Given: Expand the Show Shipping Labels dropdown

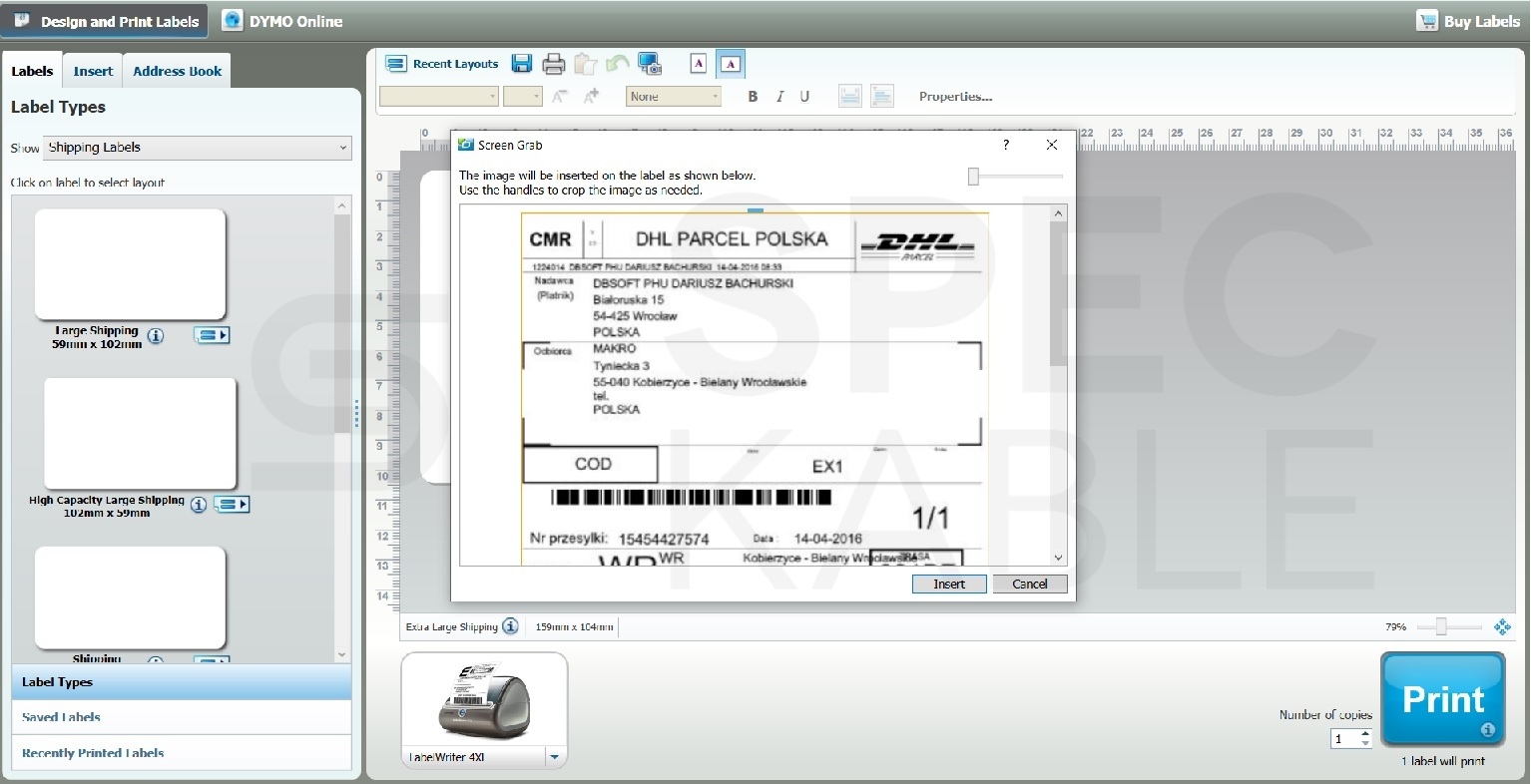Looking at the screenshot, I should click(x=199, y=148).
